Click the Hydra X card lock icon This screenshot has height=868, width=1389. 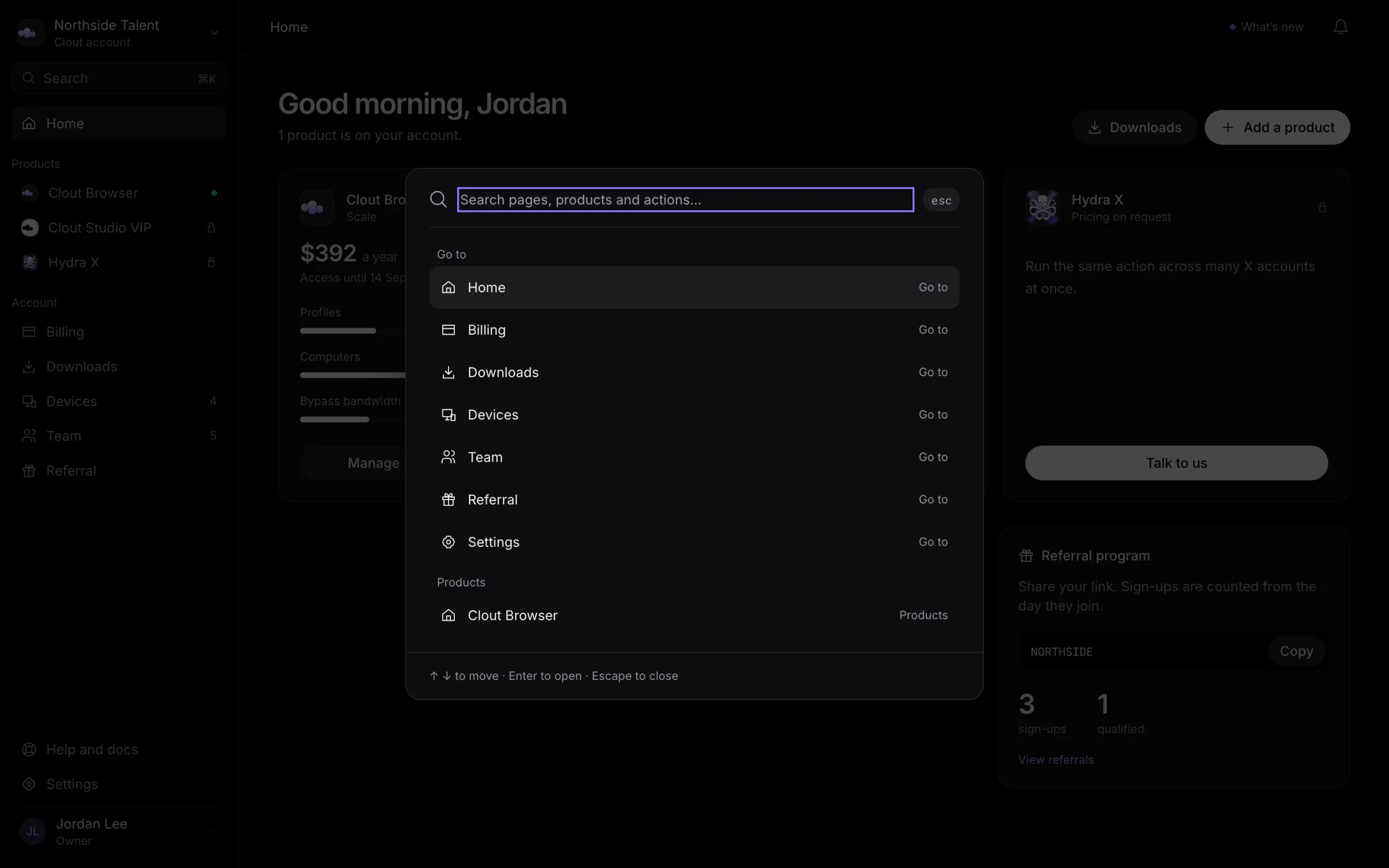coord(1322,208)
